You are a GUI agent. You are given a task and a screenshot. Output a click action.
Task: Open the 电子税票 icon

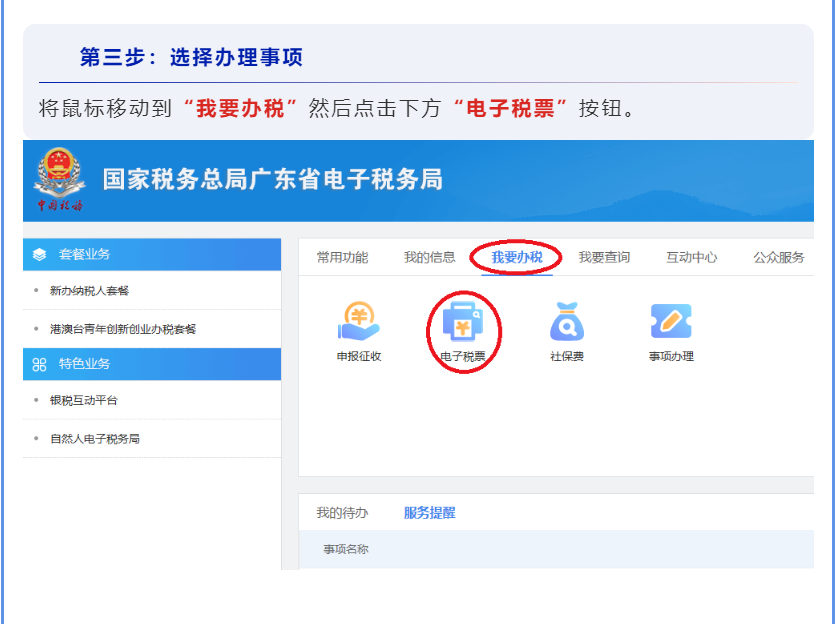[x=462, y=322]
